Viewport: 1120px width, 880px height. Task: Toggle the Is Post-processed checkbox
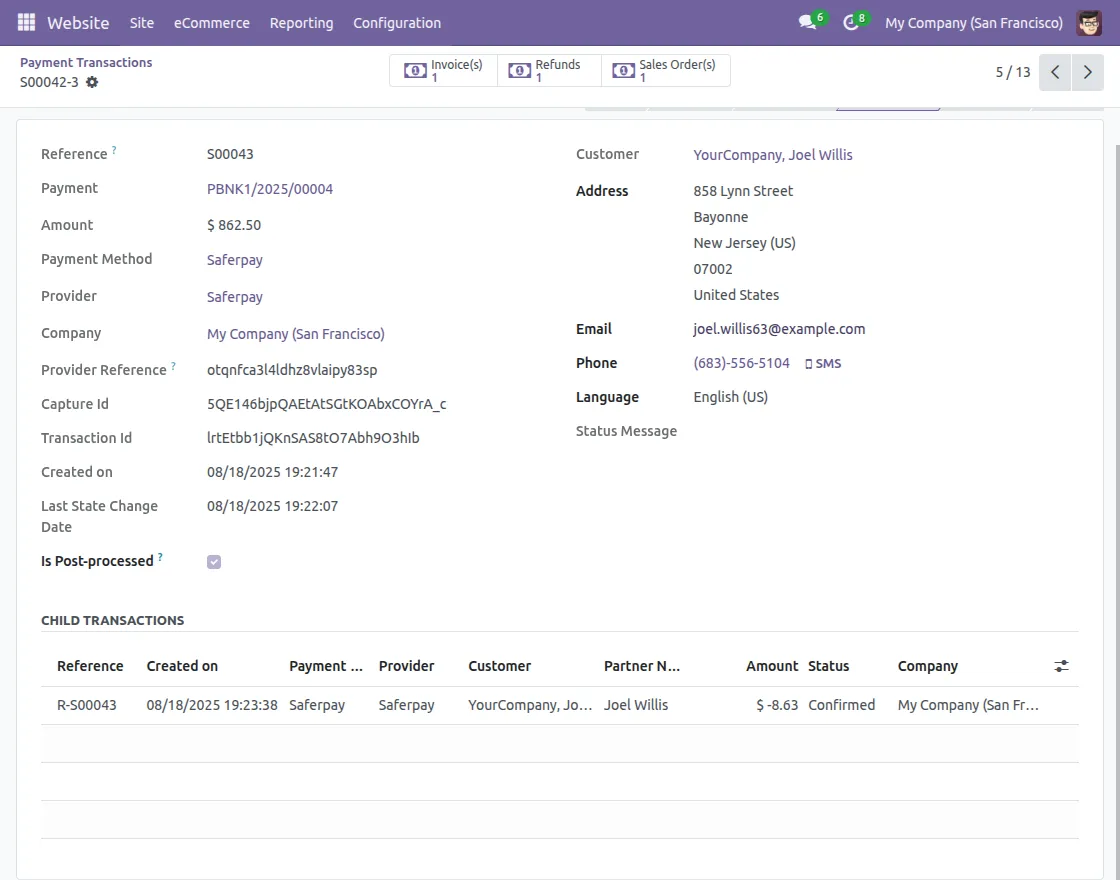click(214, 562)
